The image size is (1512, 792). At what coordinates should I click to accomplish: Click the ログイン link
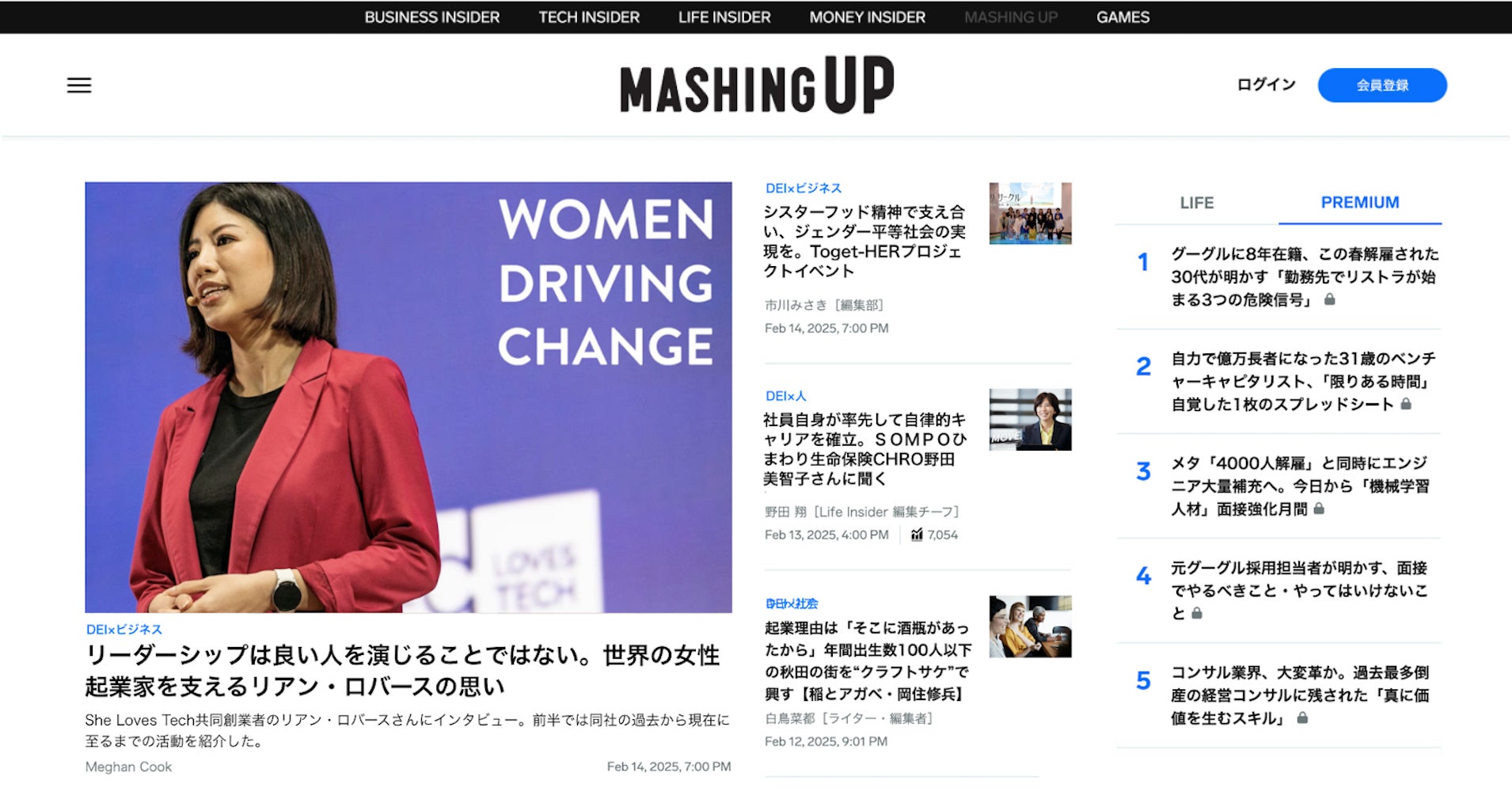[x=1267, y=84]
